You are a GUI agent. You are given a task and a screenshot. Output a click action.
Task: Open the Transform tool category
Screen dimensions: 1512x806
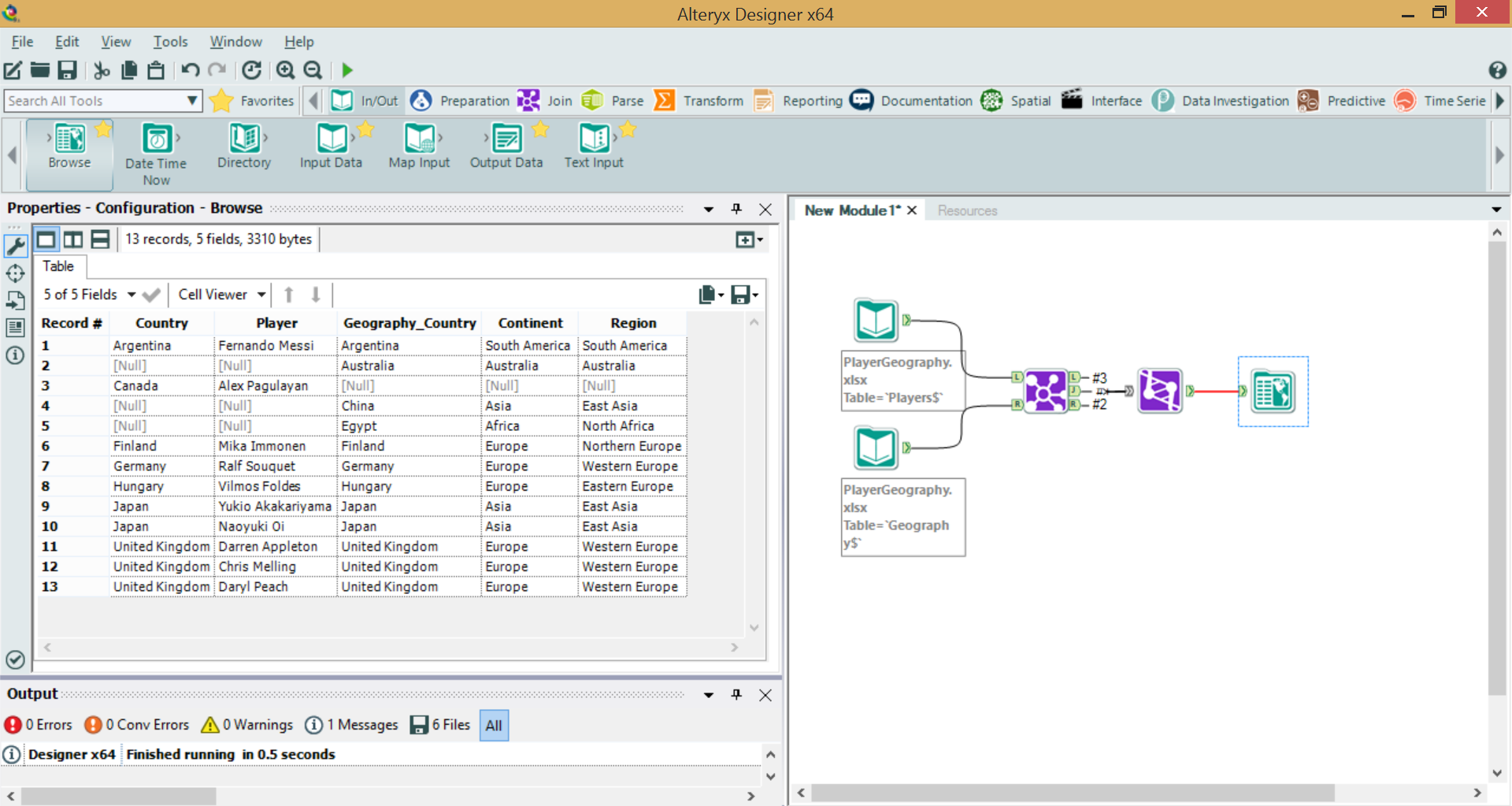pos(699,101)
